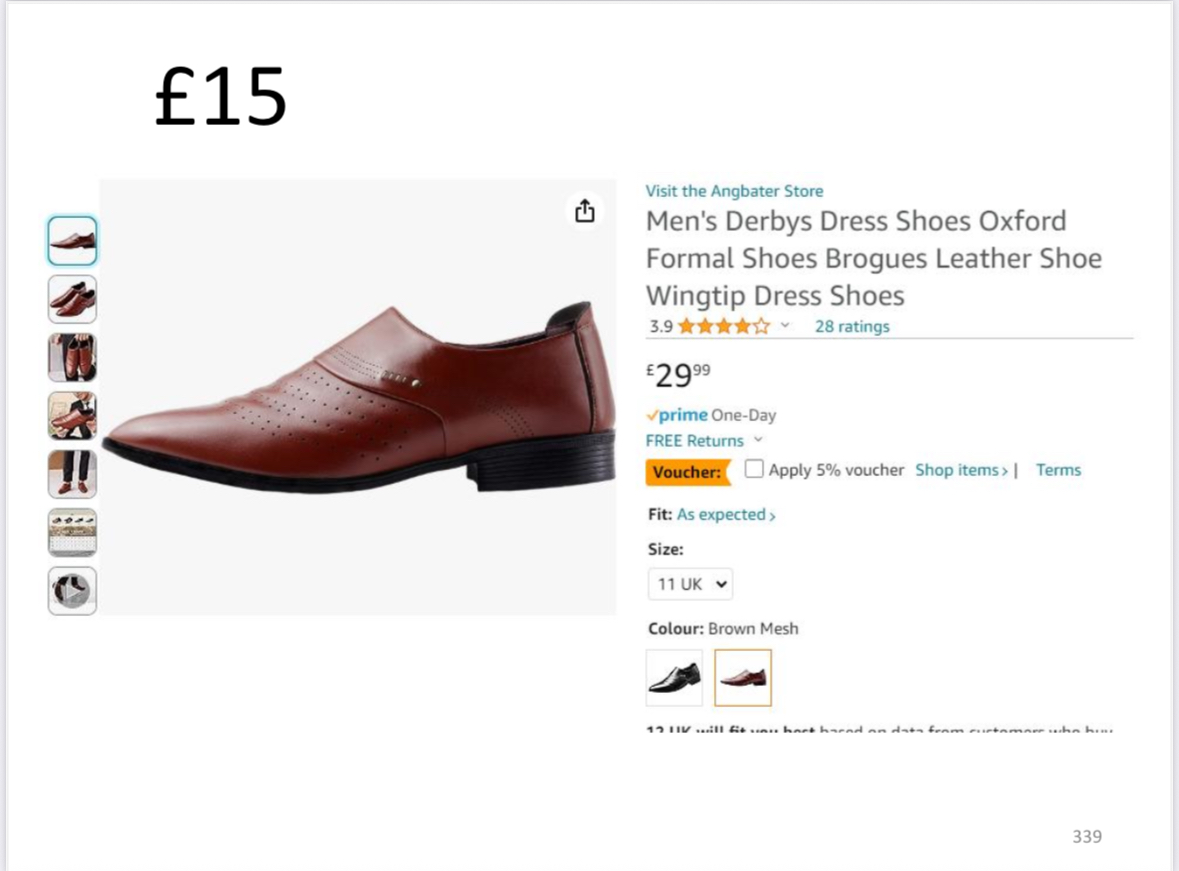This screenshot has height=871, width=1179.
Task: Open the 28 ratings link
Action: [x=851, y=326]
